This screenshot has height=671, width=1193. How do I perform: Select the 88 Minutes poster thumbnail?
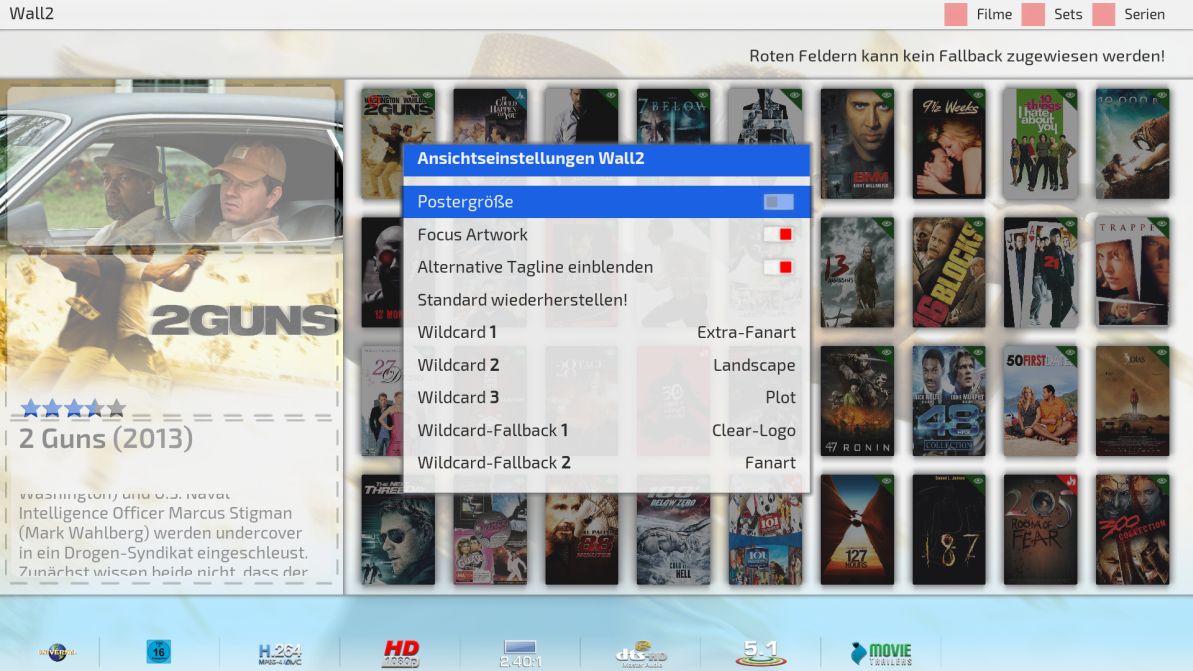pos(581,539)
